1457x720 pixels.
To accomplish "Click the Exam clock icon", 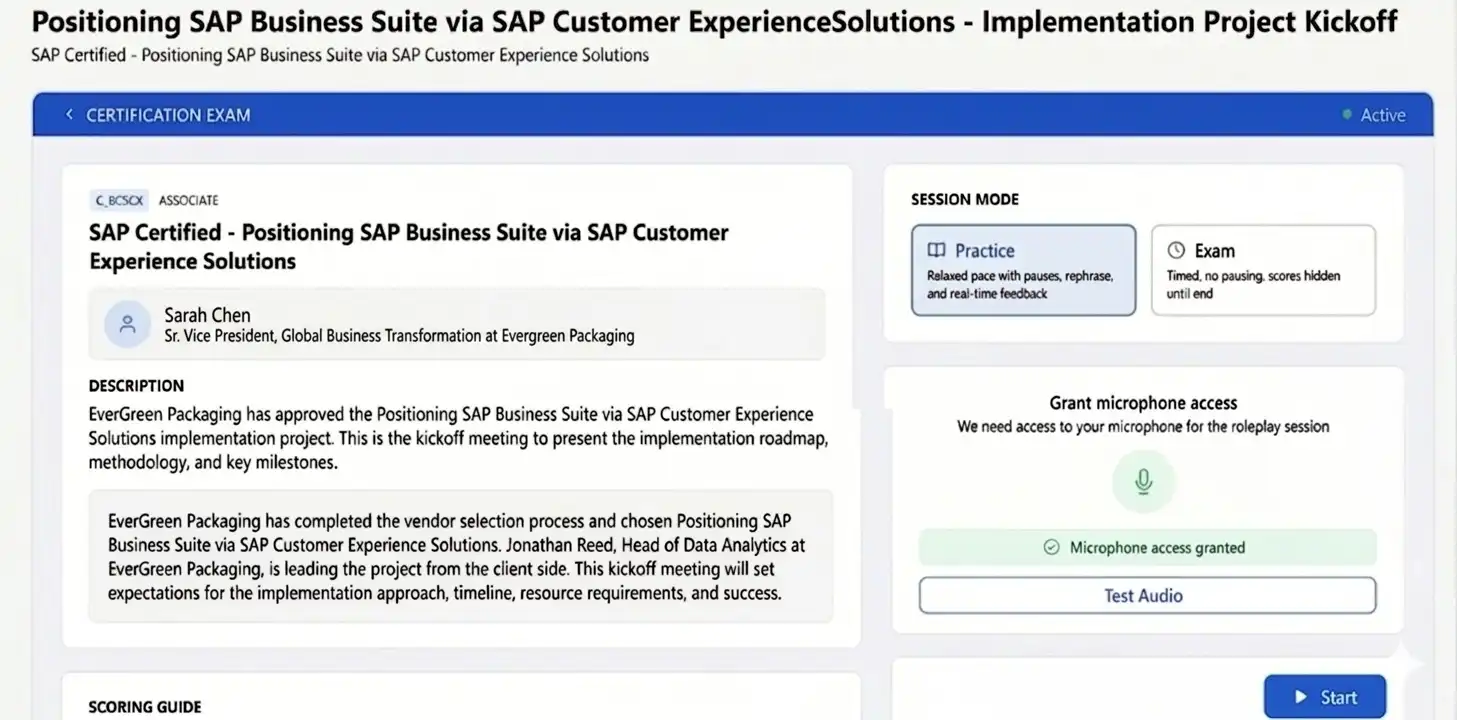I will tap(1176, 250).
